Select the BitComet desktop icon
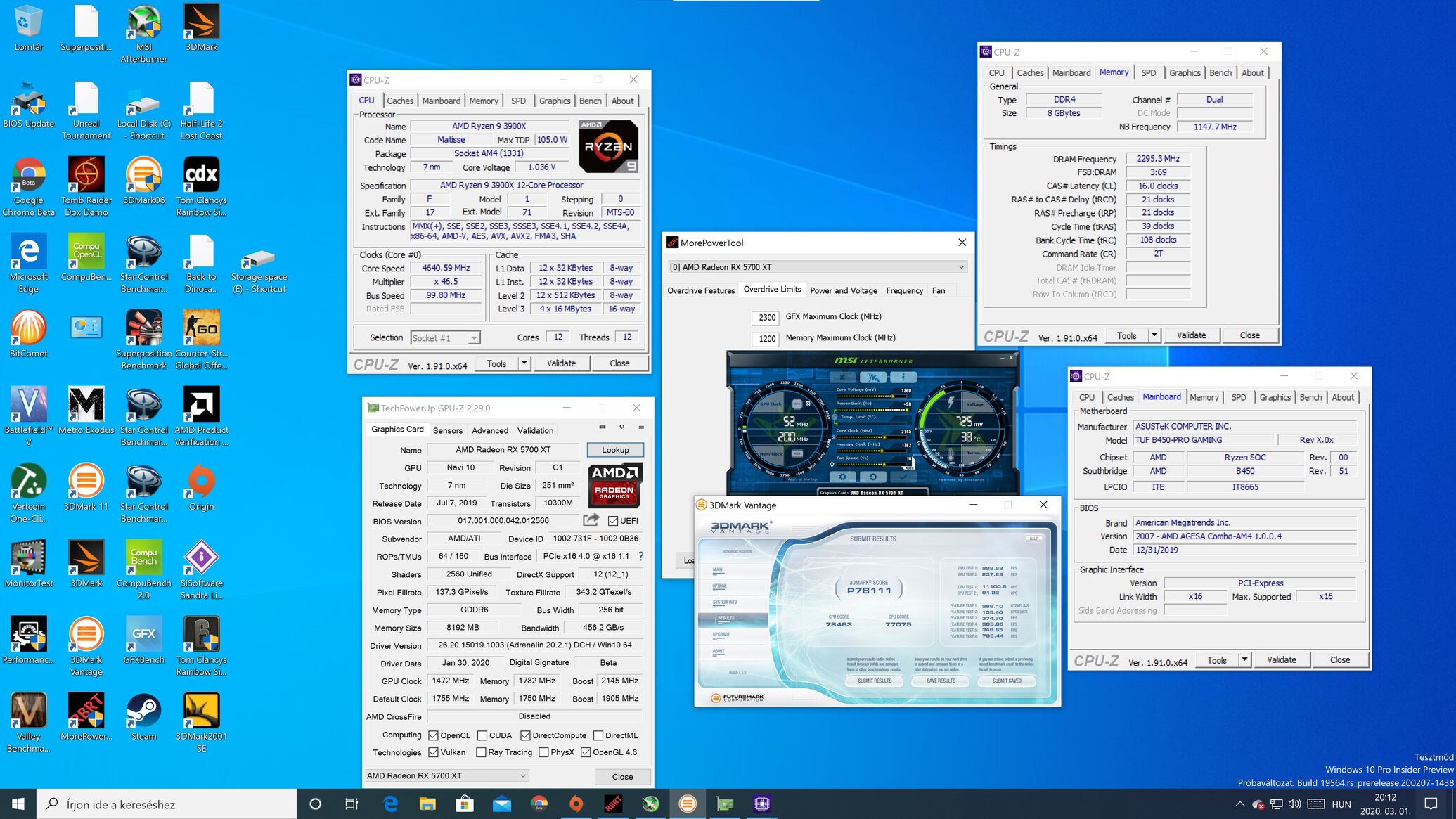 (28, 333)
